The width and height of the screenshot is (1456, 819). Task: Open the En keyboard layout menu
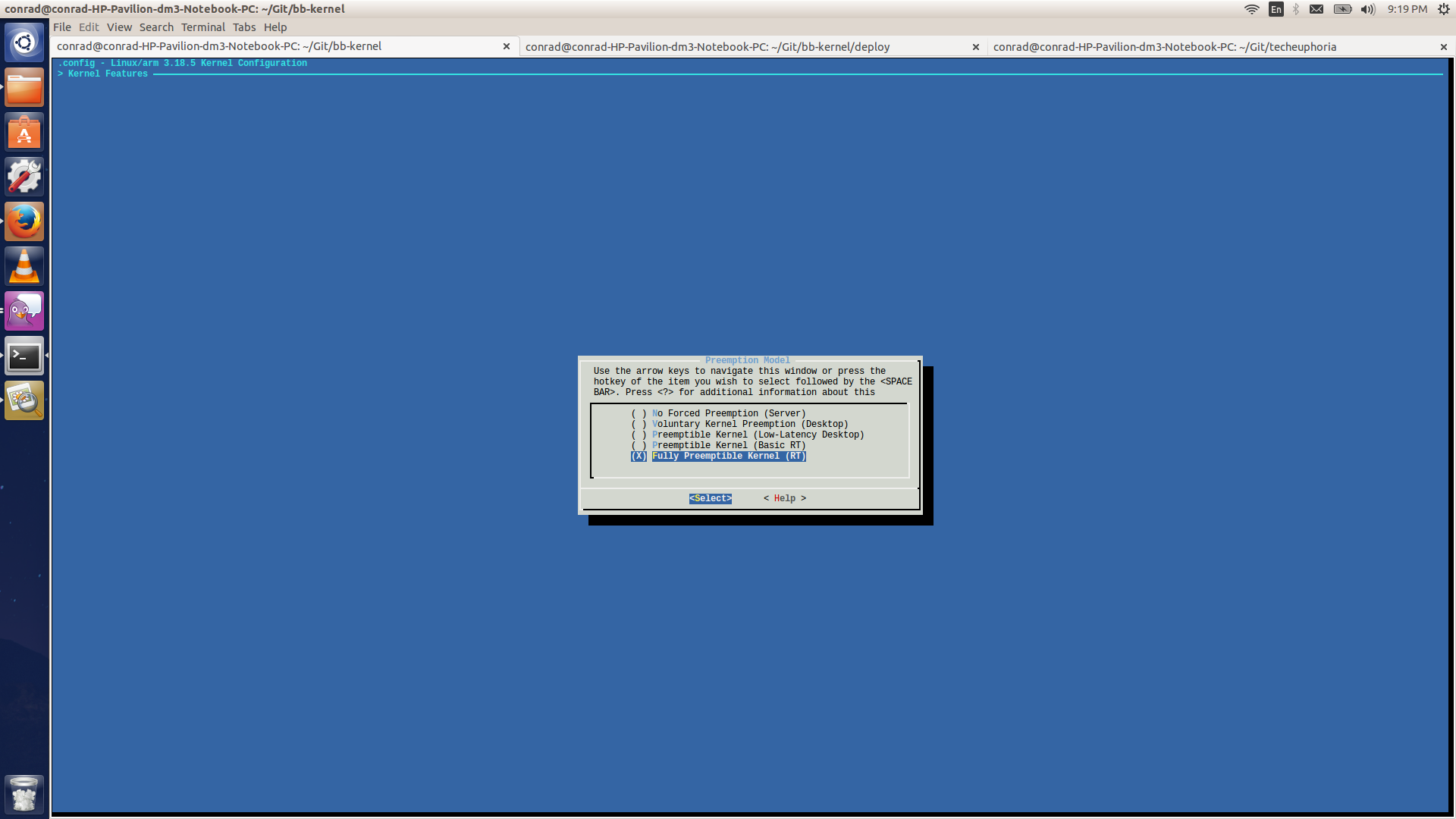(x=1276, y=9)
